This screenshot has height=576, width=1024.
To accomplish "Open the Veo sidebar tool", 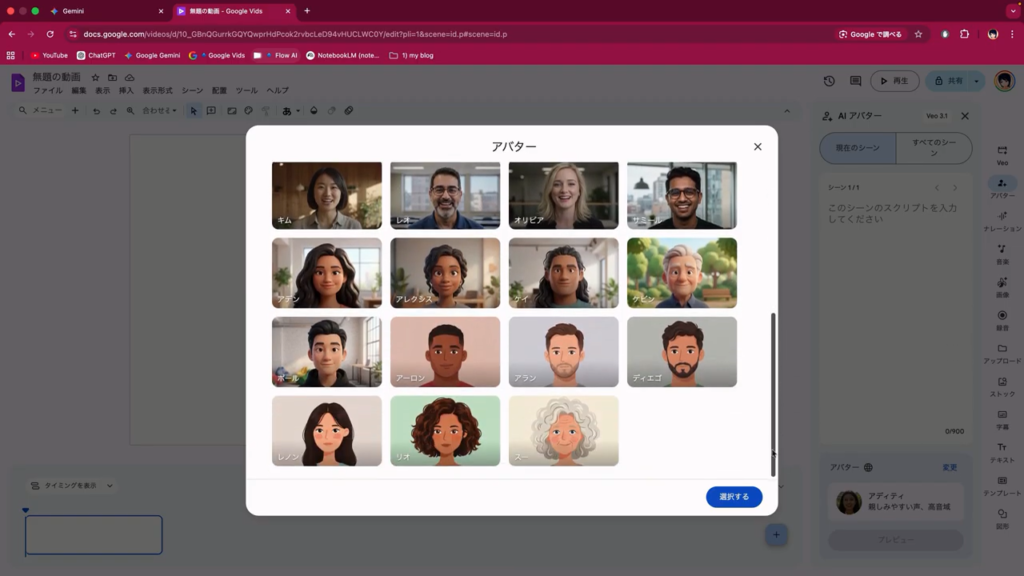I will 1002,153.
